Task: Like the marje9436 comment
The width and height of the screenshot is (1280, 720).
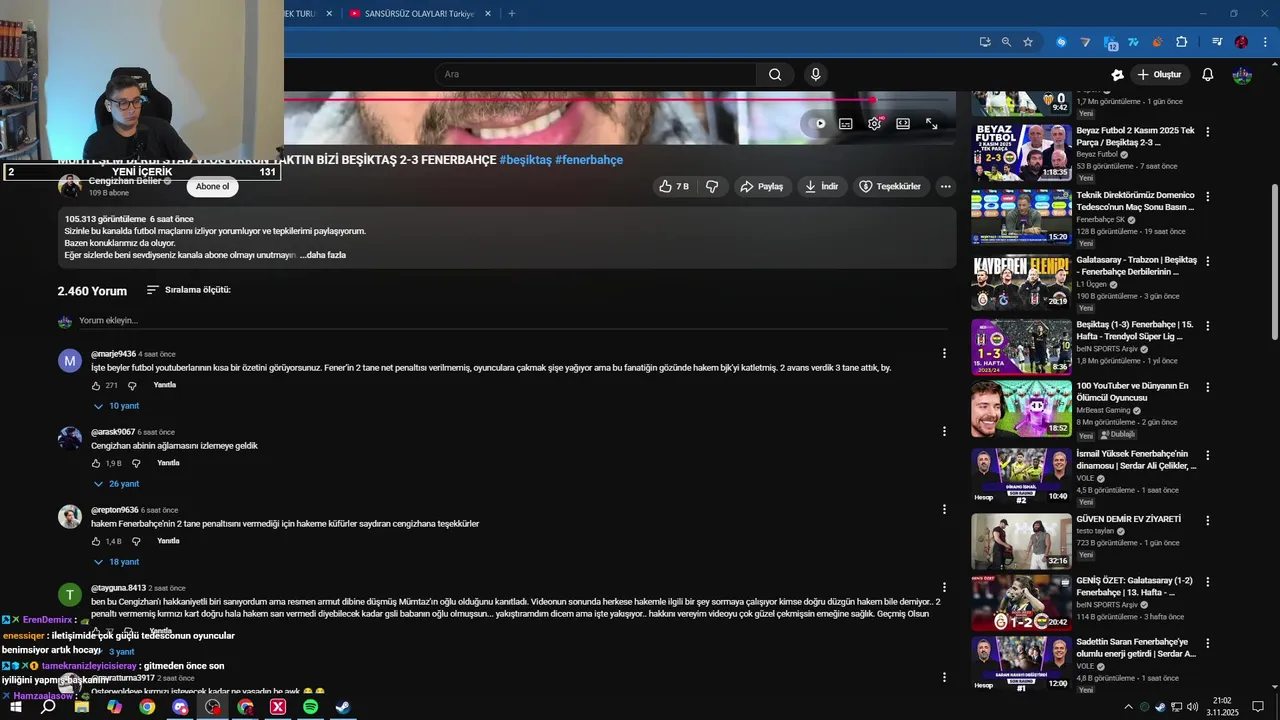Action: (x=97, y=385)
